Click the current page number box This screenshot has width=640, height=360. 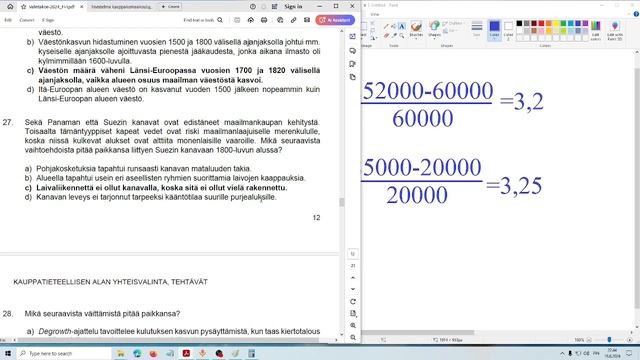coord(353,254)
